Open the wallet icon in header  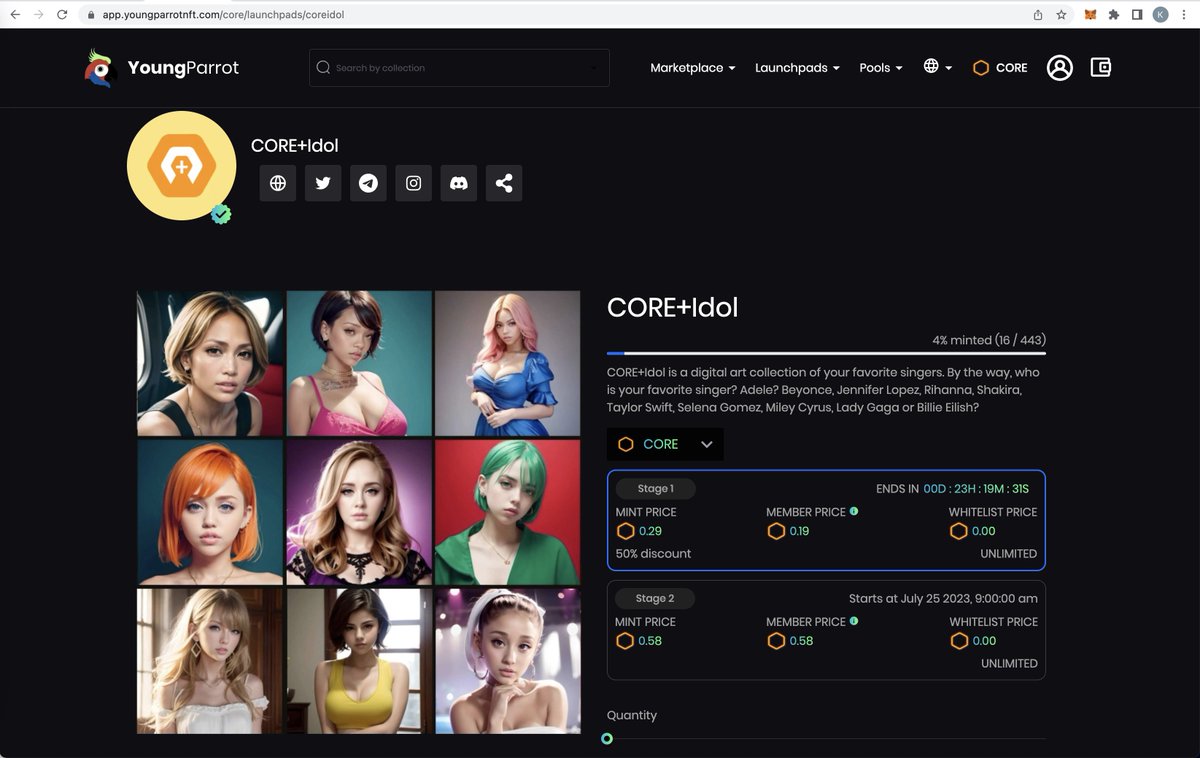coord(1101,68)
